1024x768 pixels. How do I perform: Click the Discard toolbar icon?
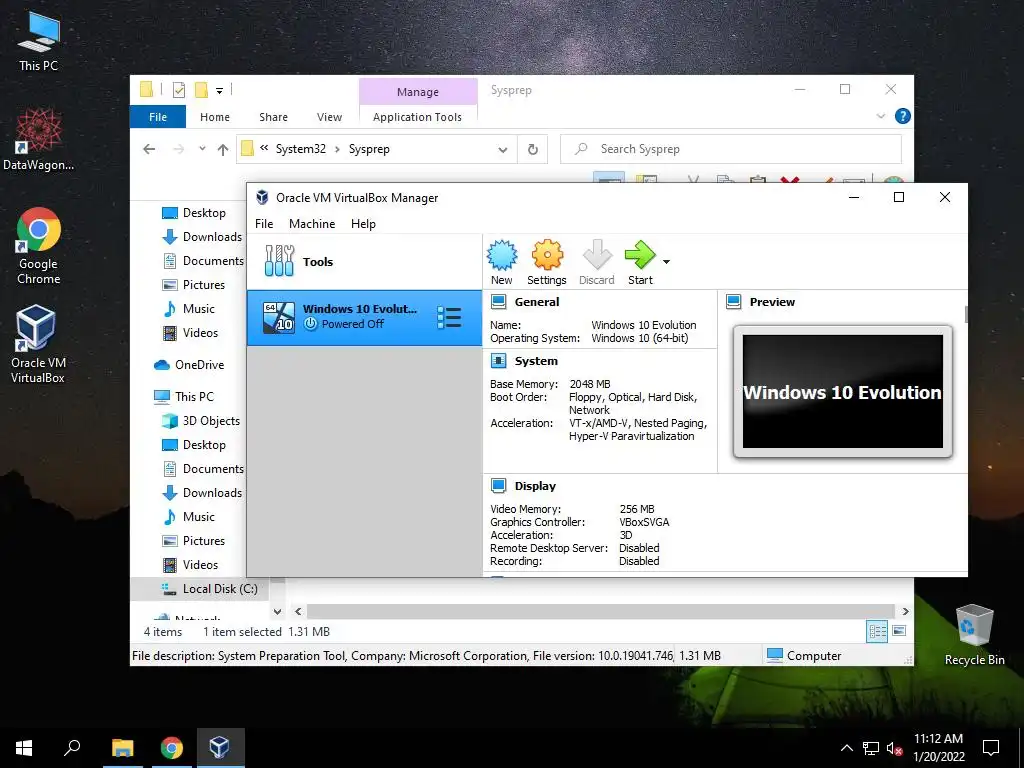coord(596,263)
